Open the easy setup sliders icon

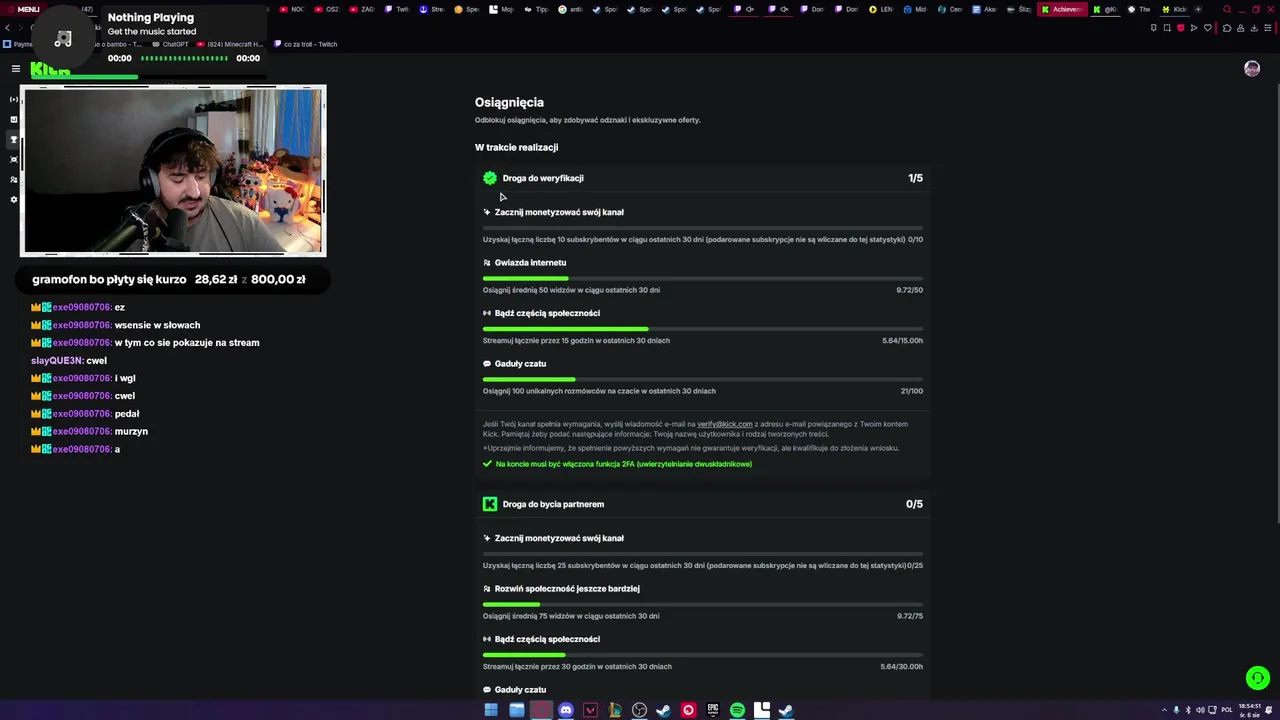point(1268,28)
